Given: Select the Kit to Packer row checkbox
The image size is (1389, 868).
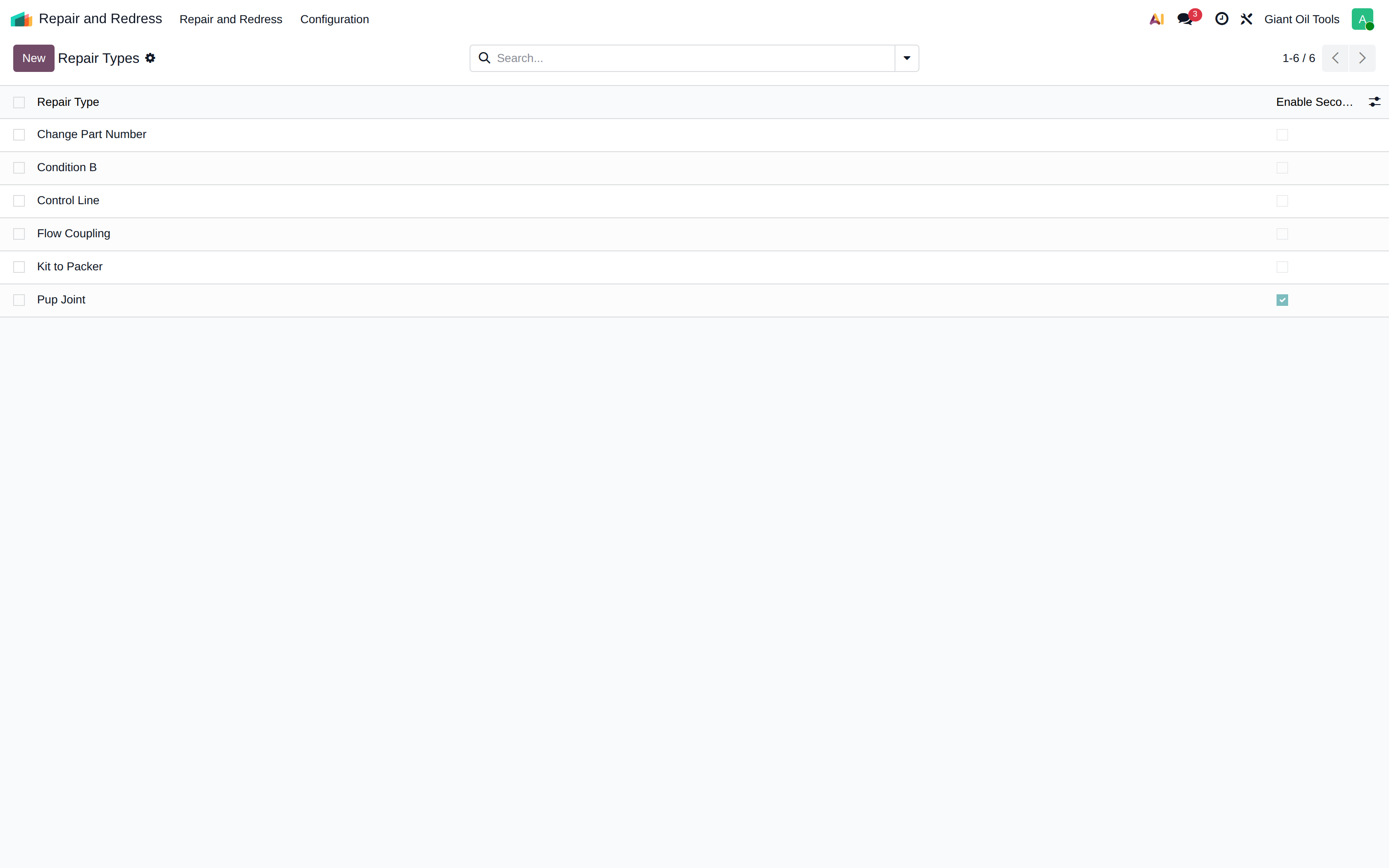Looking at the screenshot, I should pos(19,267).
